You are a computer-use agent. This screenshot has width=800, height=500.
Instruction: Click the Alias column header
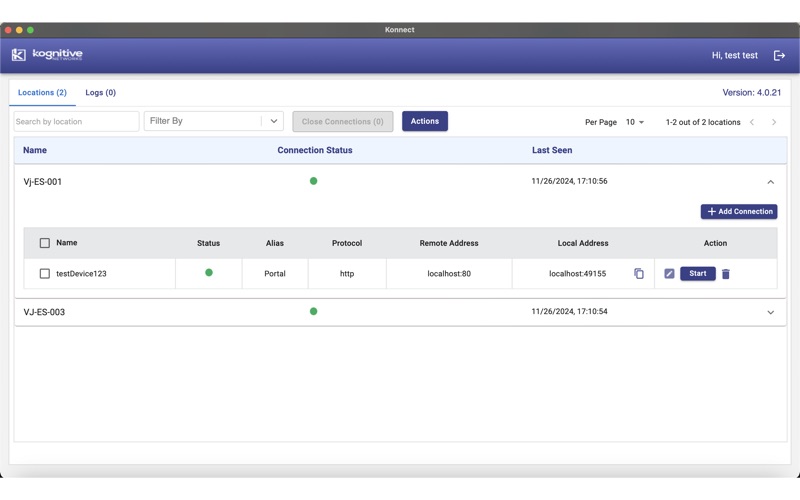click(x=274, y=243)
